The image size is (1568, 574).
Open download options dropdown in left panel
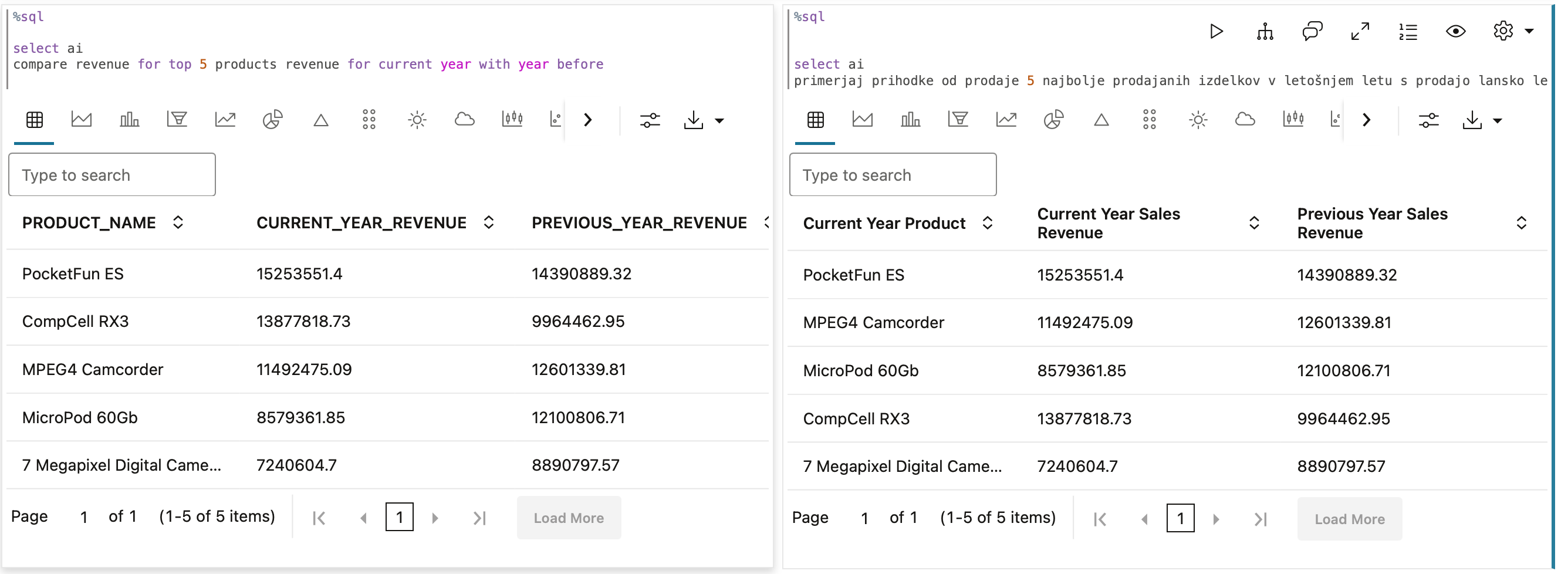point(719,120)
